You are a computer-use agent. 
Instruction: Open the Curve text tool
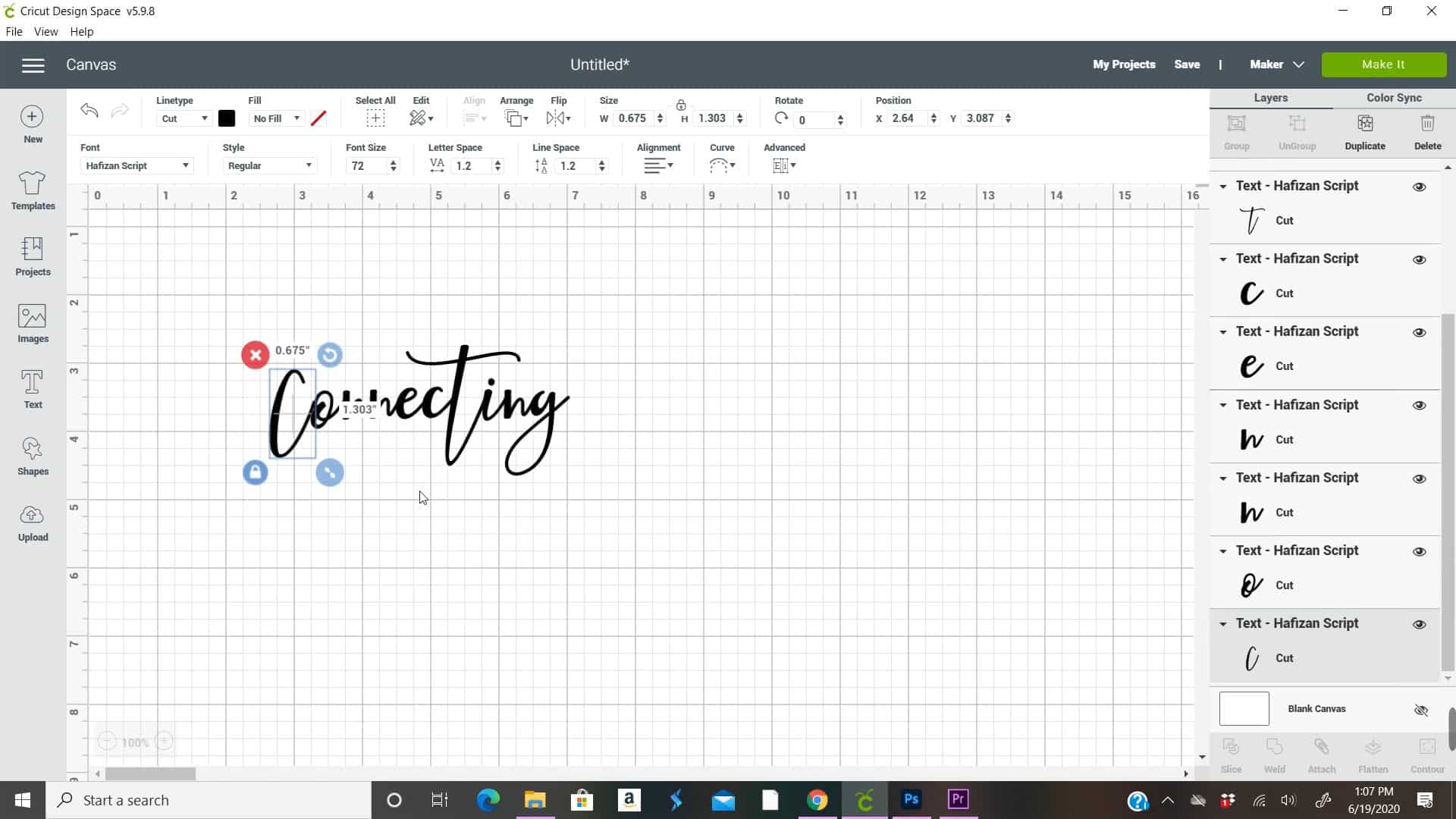[722, 165]
